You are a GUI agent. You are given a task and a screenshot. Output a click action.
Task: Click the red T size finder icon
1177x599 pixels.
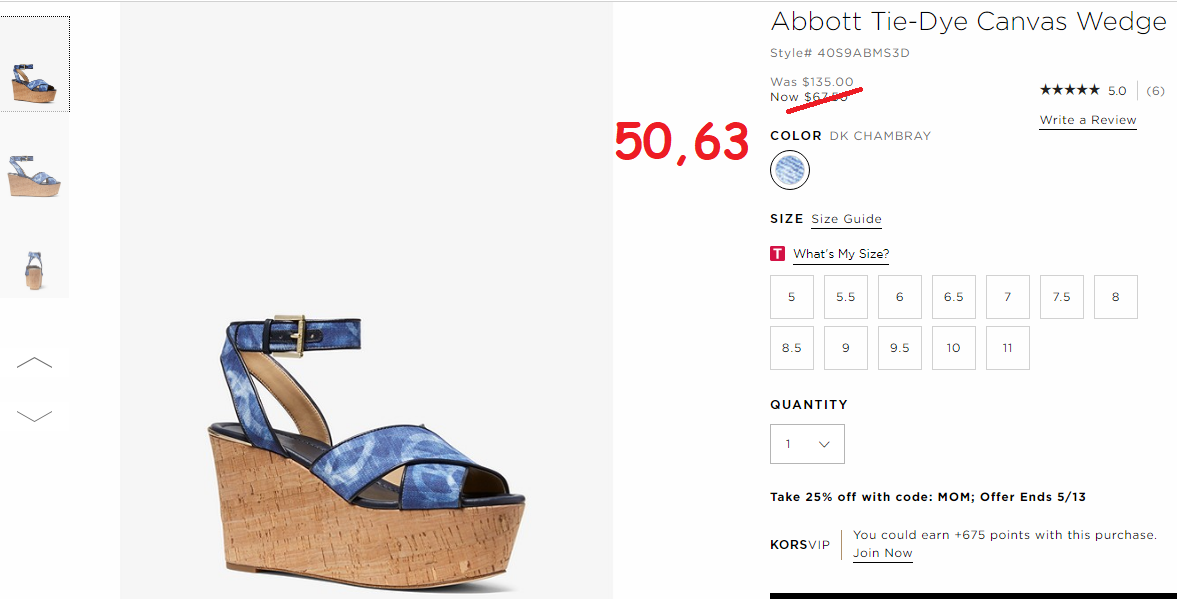777,254
